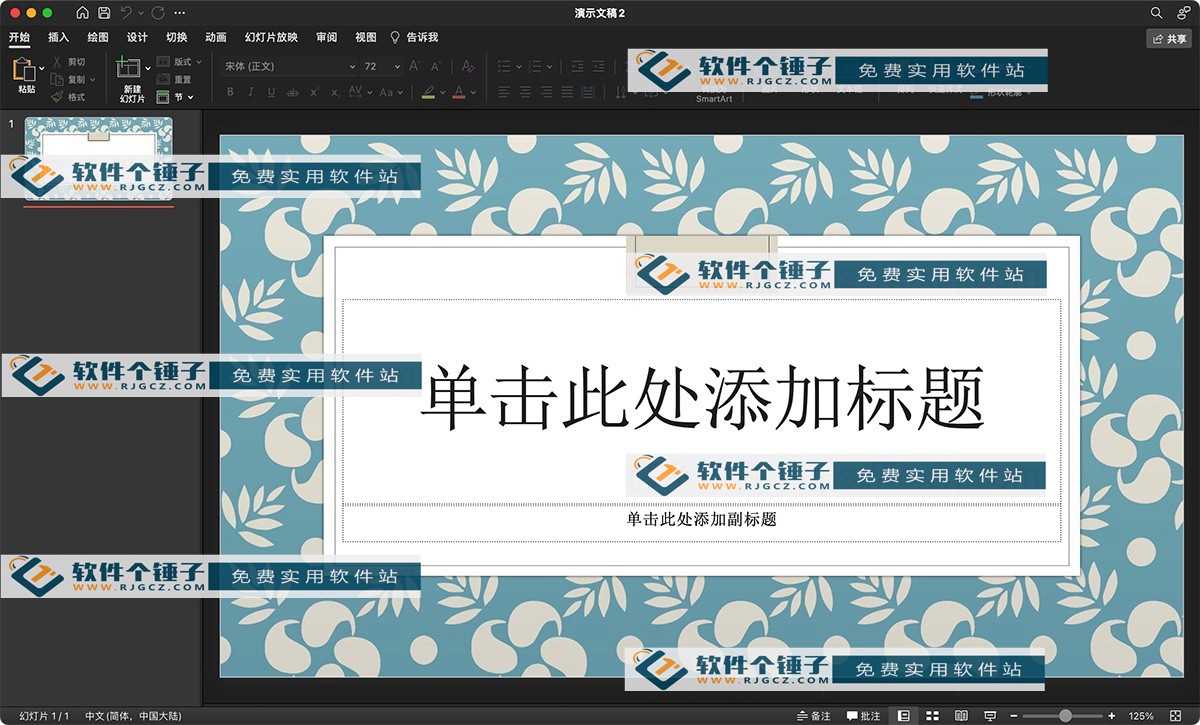This screenshot has height=725, width=1200.
Task: Start slide show from status bar icon
Action: coord(990,716)
